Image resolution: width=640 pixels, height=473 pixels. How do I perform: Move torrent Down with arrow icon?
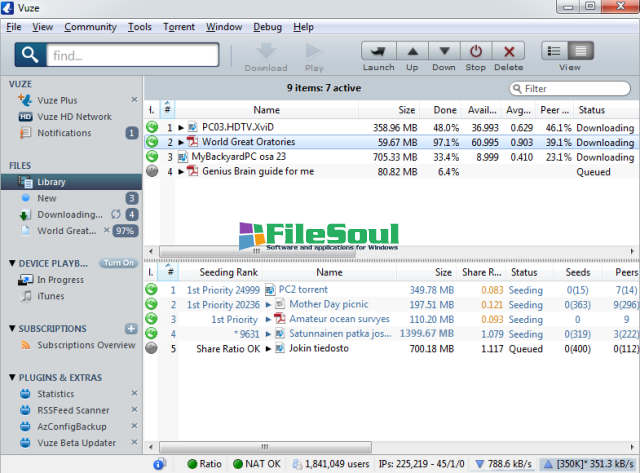point(444,51)
